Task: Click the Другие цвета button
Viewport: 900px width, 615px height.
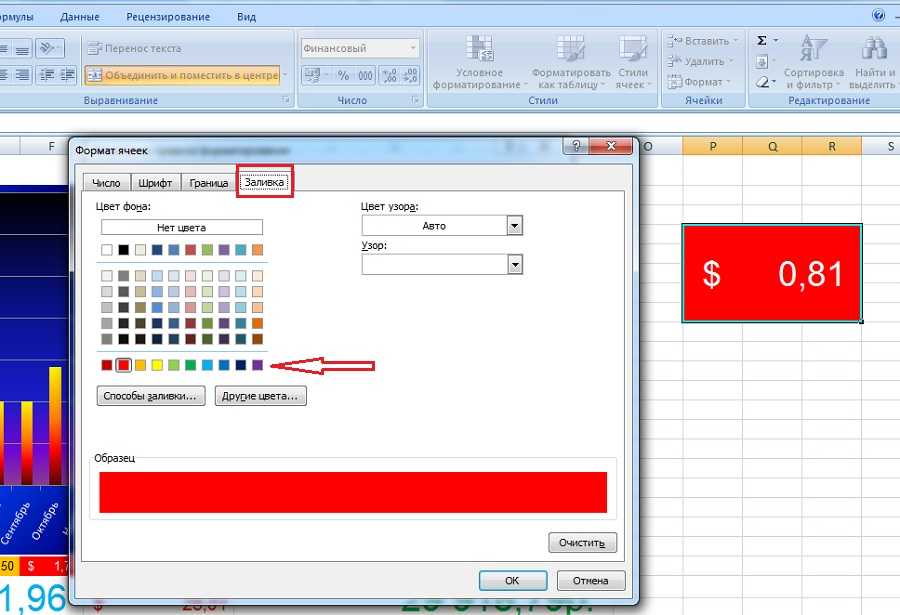Action: pyautogui.click(x=261, y=397)
